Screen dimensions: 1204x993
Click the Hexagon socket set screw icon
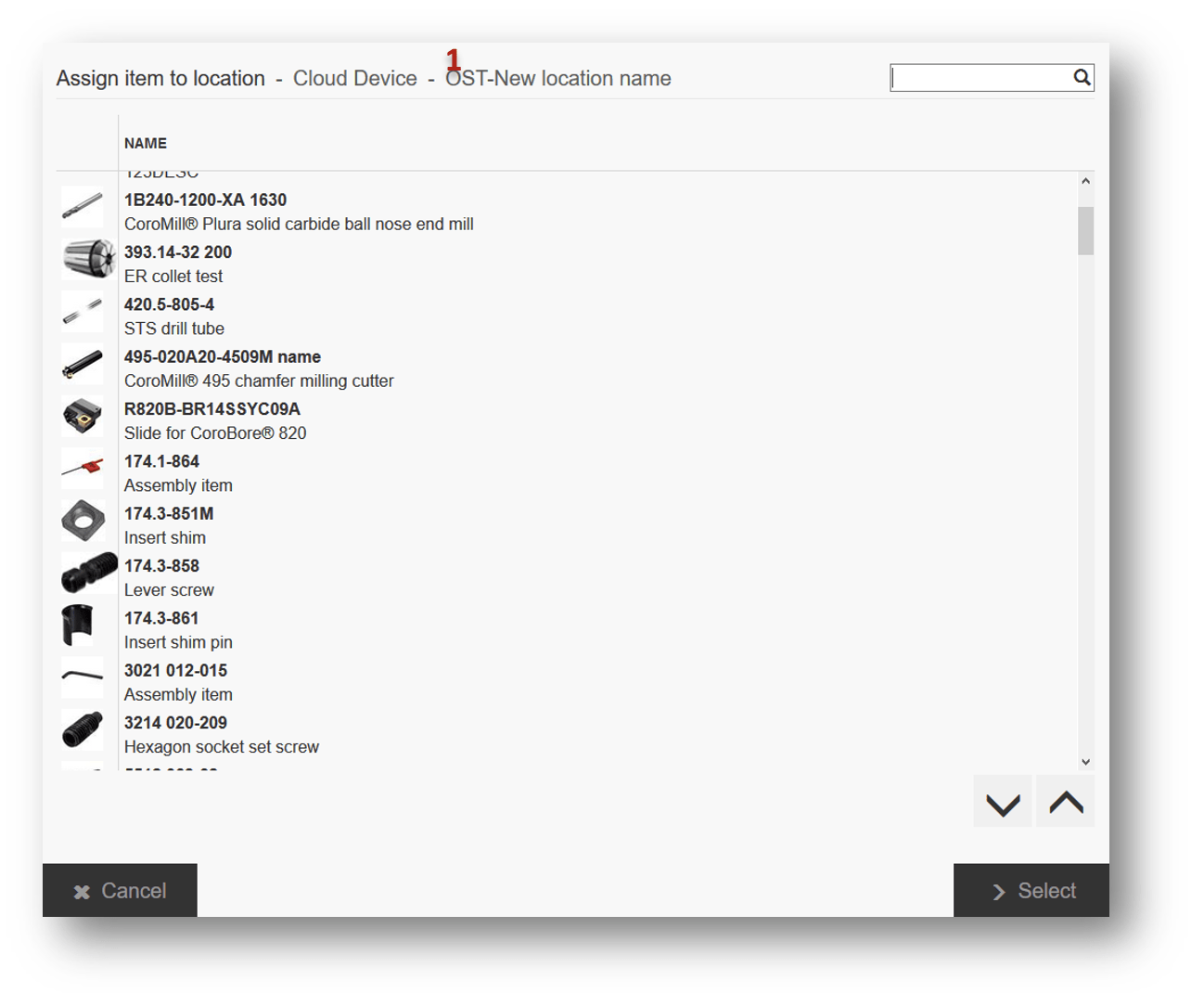(83, 729)
